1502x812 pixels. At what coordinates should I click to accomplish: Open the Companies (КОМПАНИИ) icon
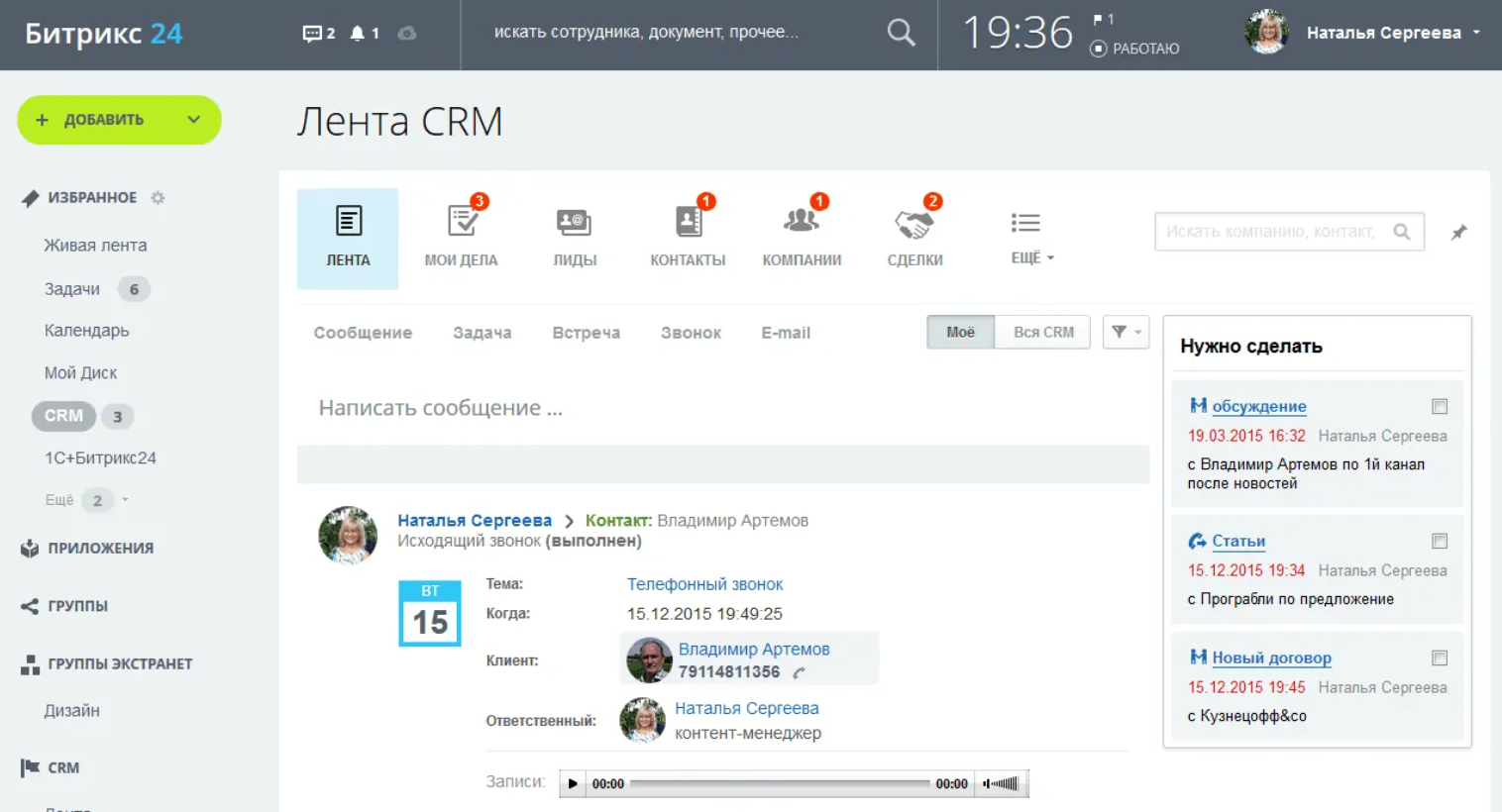click(x=802, y=224)
